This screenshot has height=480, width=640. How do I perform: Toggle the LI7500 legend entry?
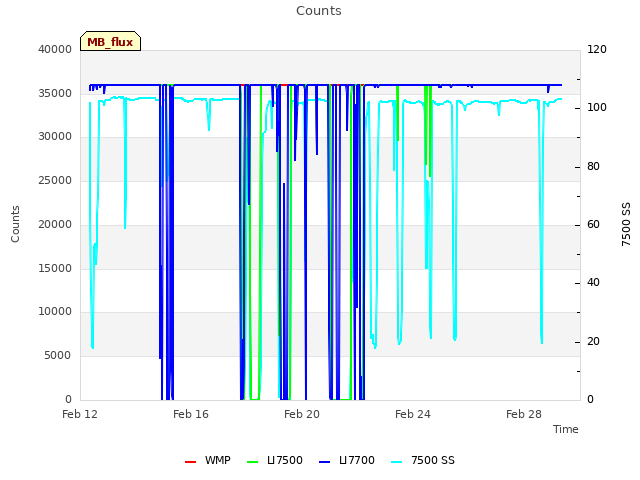(275, 460)
